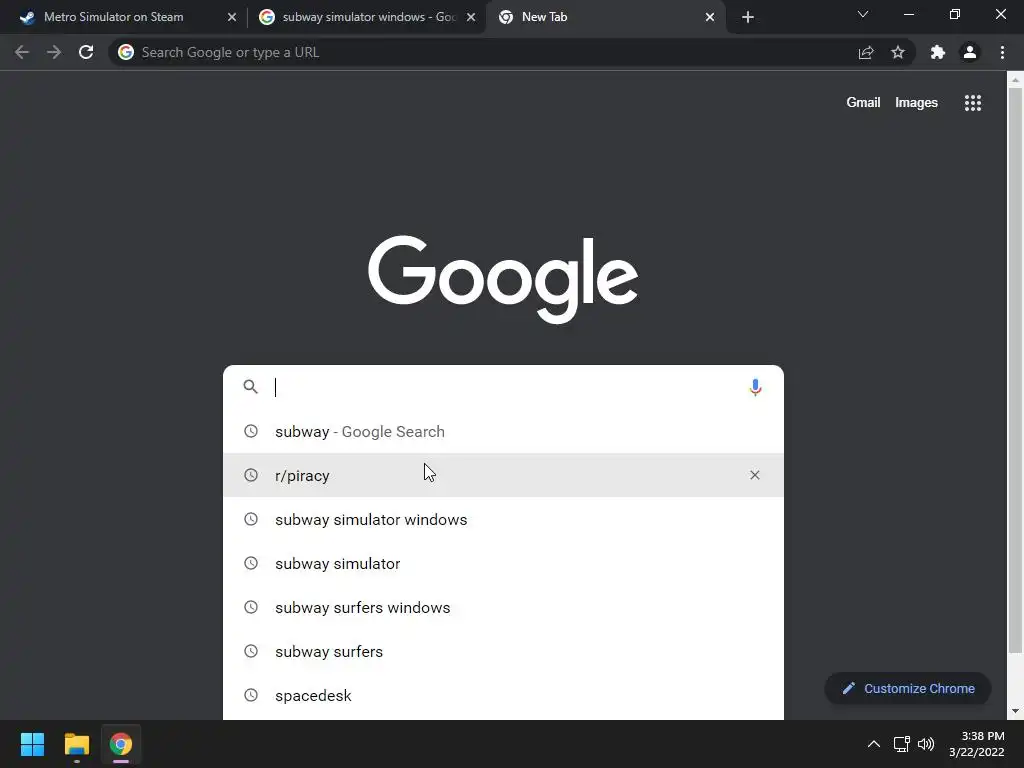The height and width of the screenshot is (768, 1024).
Task: Click the share page icon in address bar
Action: tap(866, 52)
